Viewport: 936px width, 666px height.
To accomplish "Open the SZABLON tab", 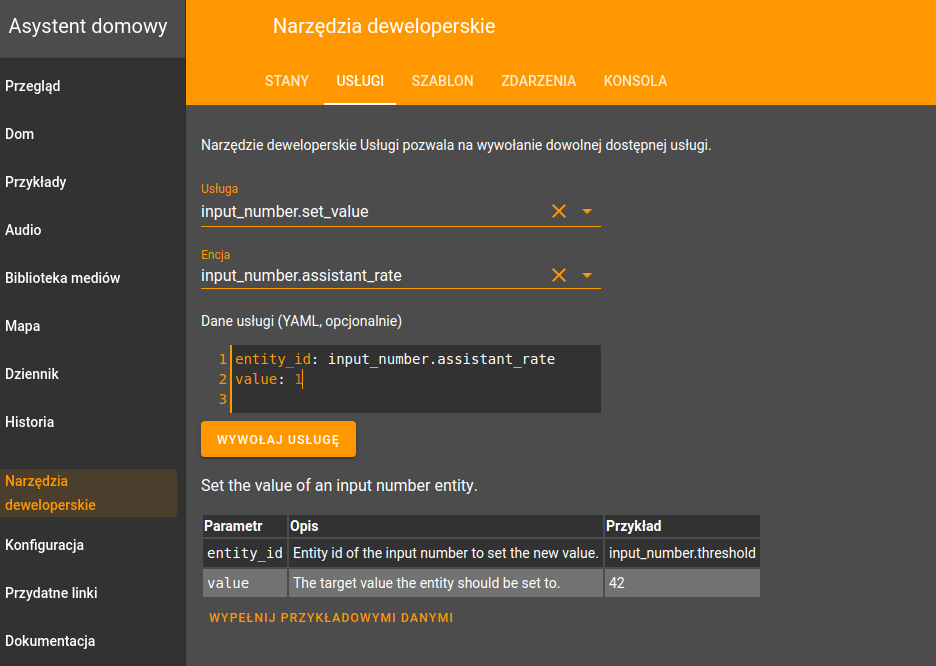I will pyautogui.click(x=442, y=81).
